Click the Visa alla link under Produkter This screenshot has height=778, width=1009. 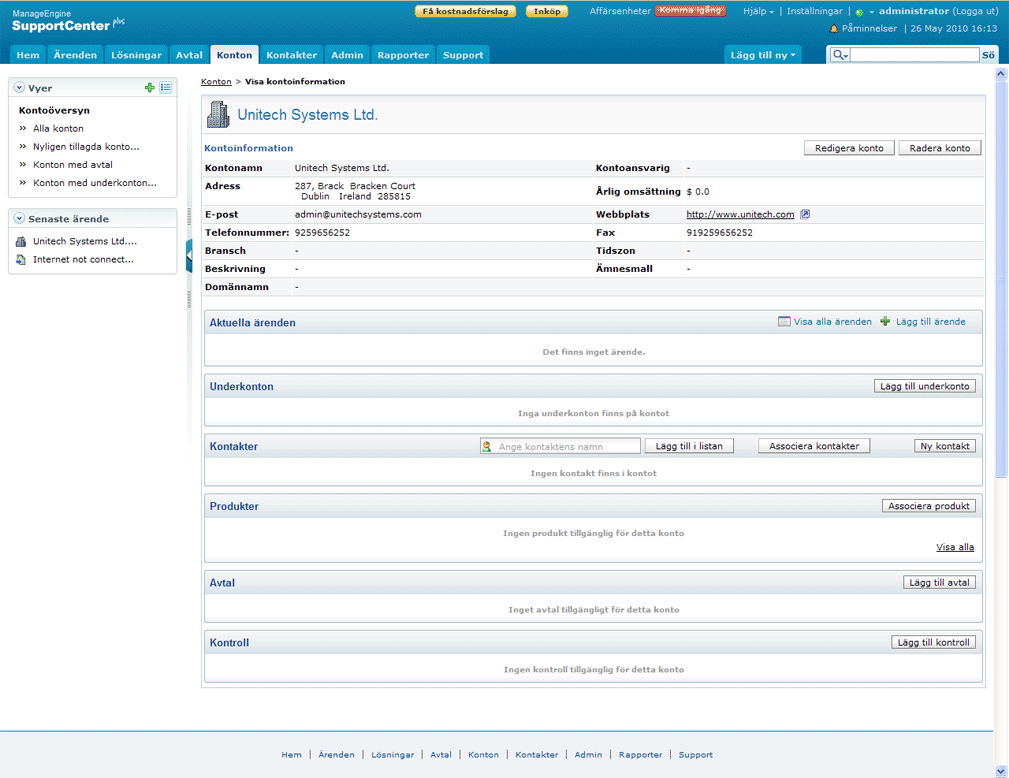coord(955,547)
